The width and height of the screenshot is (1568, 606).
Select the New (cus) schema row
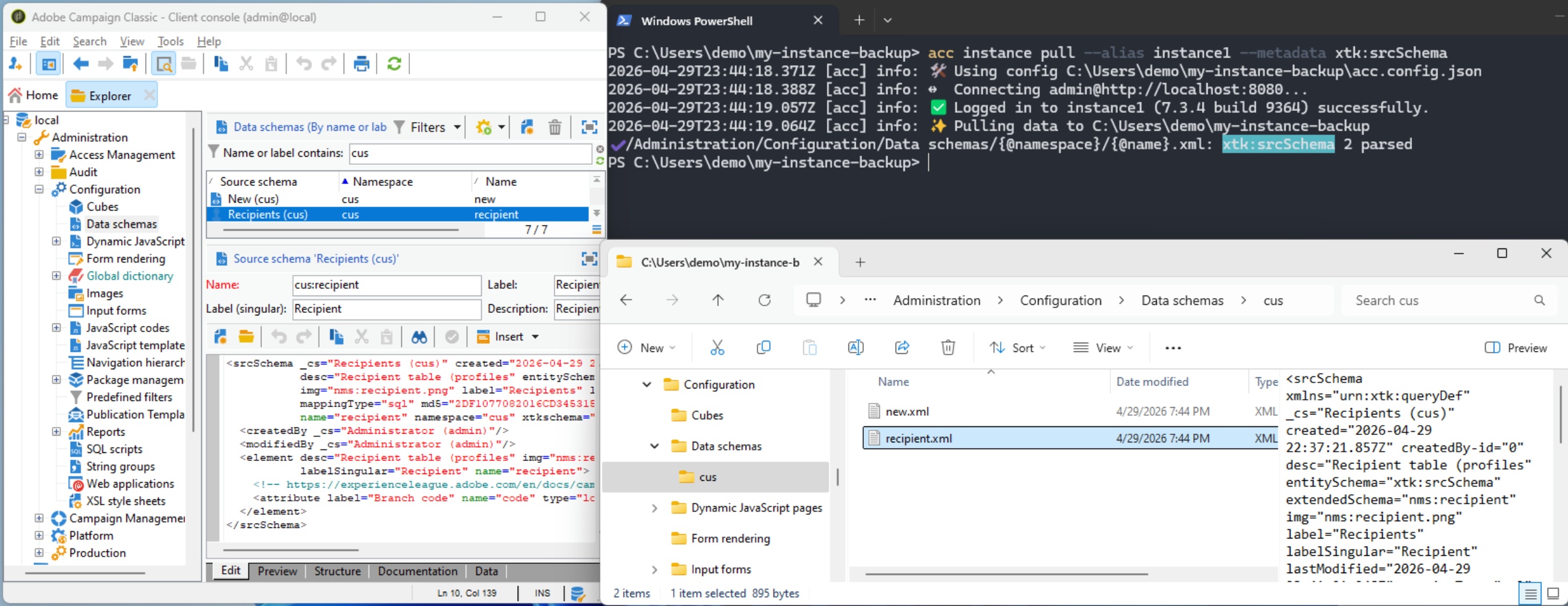398,199
